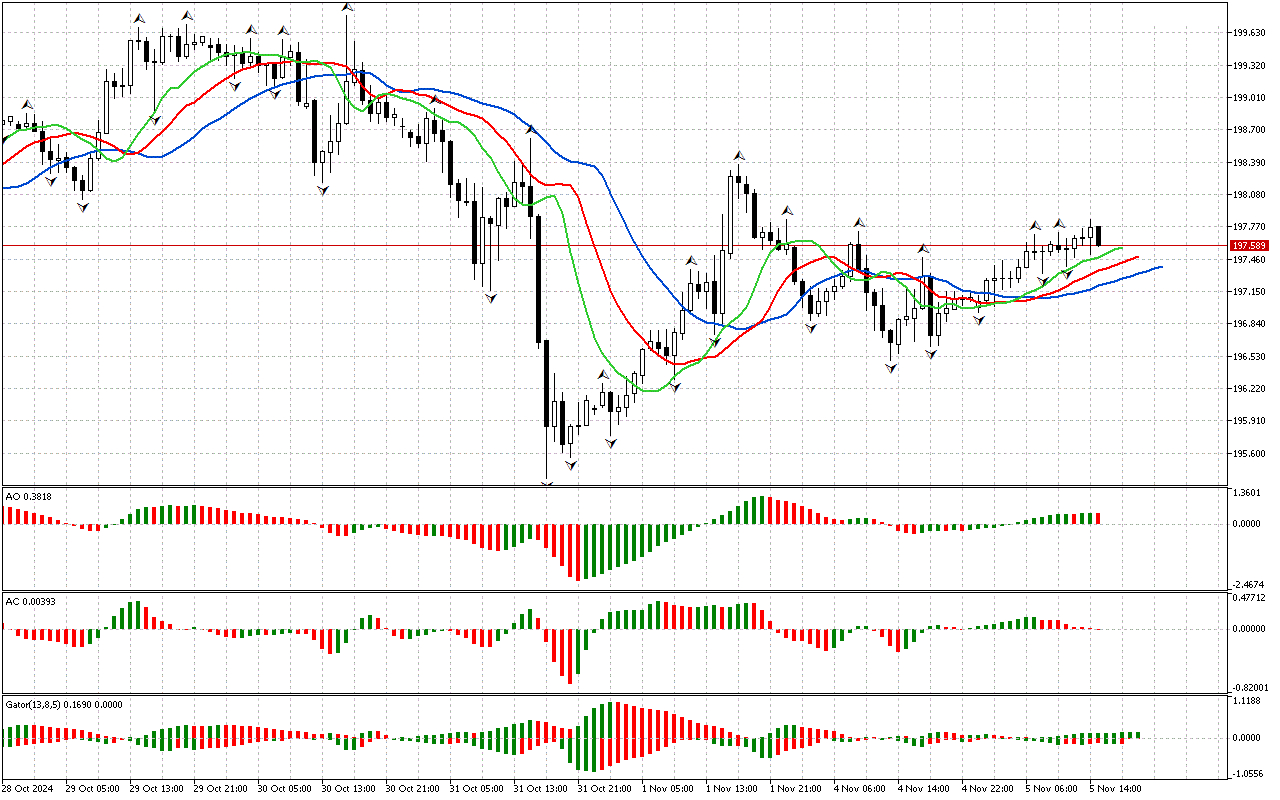Click the -2.4674 AO scale minimum
Screen dimensions: 1280x800
1249,585
